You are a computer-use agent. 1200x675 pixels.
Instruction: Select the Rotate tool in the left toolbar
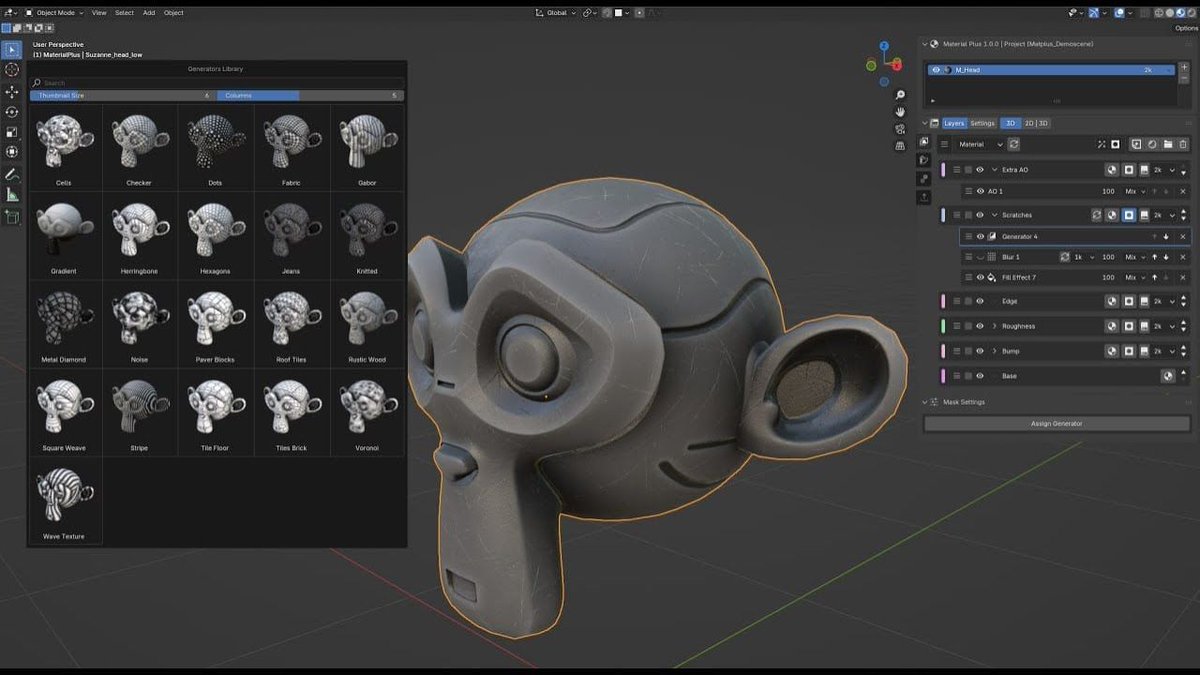(x=12, y=111)
